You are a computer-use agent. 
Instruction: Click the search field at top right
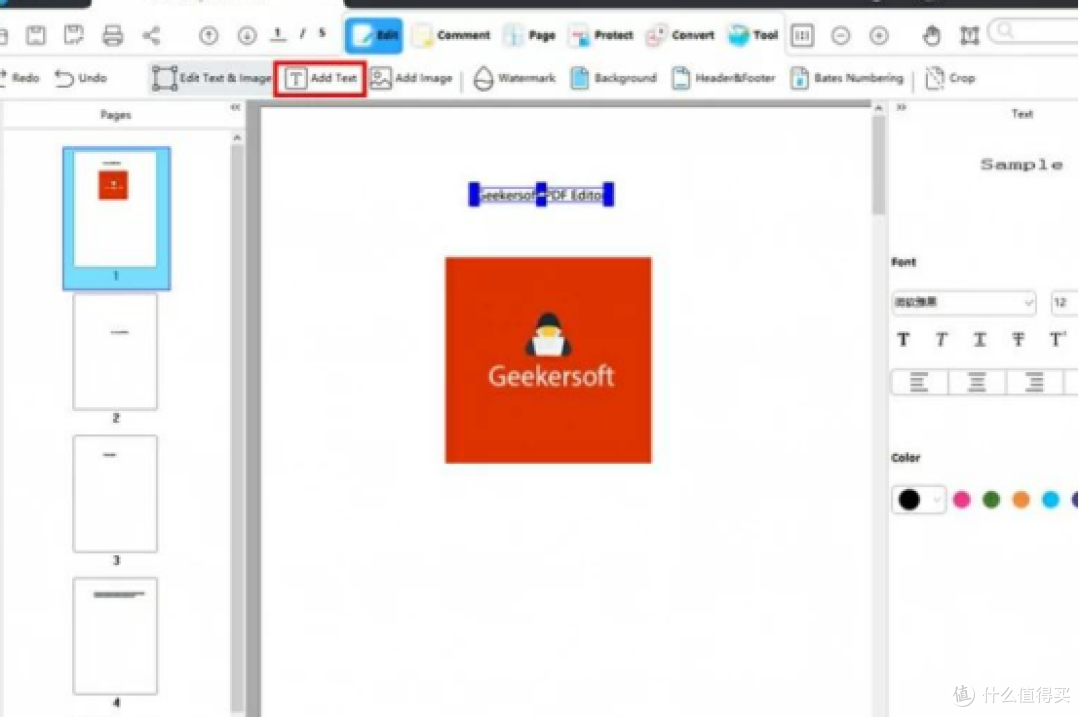[x=1035, y=32]
